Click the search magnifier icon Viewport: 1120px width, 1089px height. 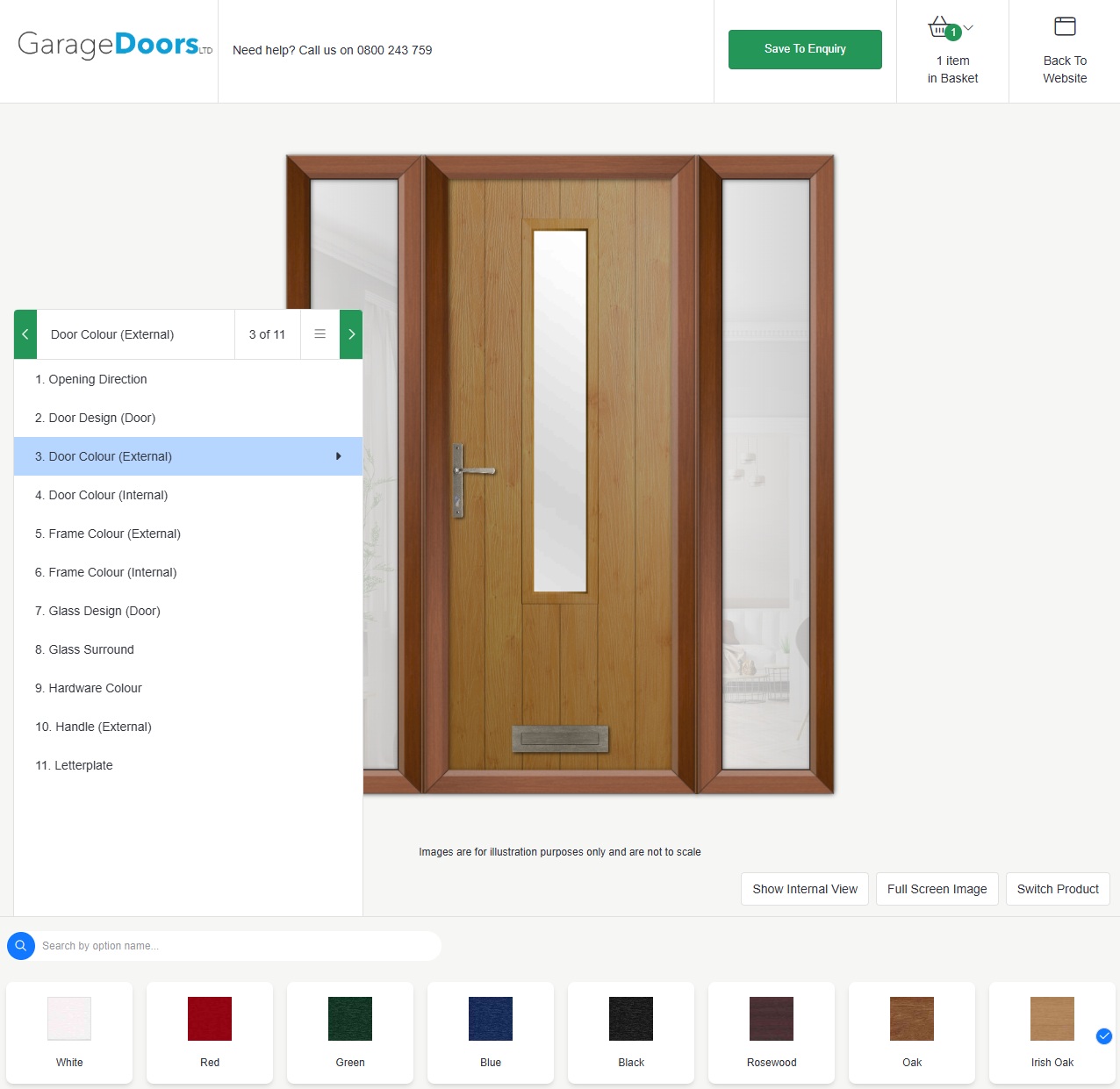[21, 946]
